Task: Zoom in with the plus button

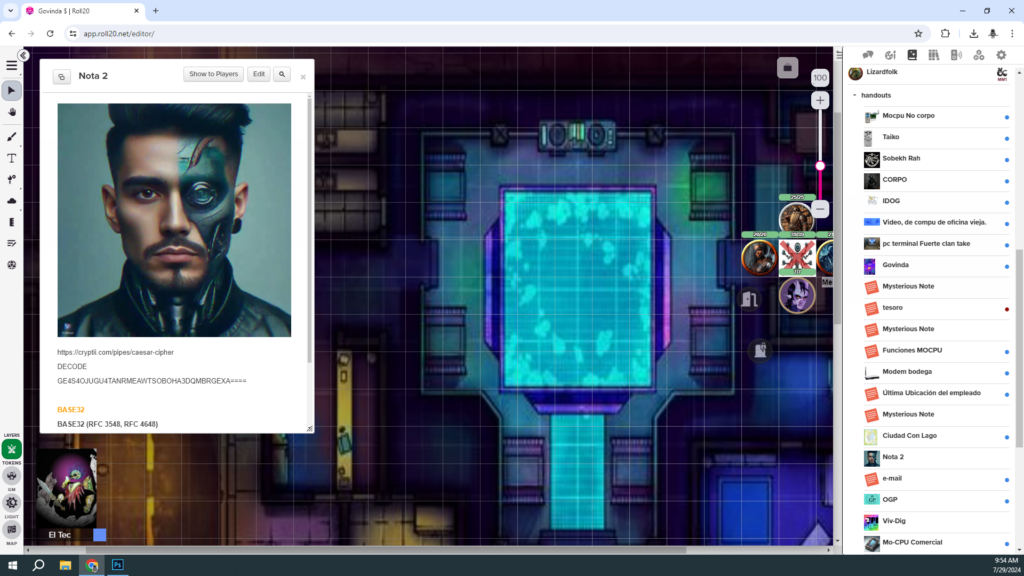Action: (820, 101)
